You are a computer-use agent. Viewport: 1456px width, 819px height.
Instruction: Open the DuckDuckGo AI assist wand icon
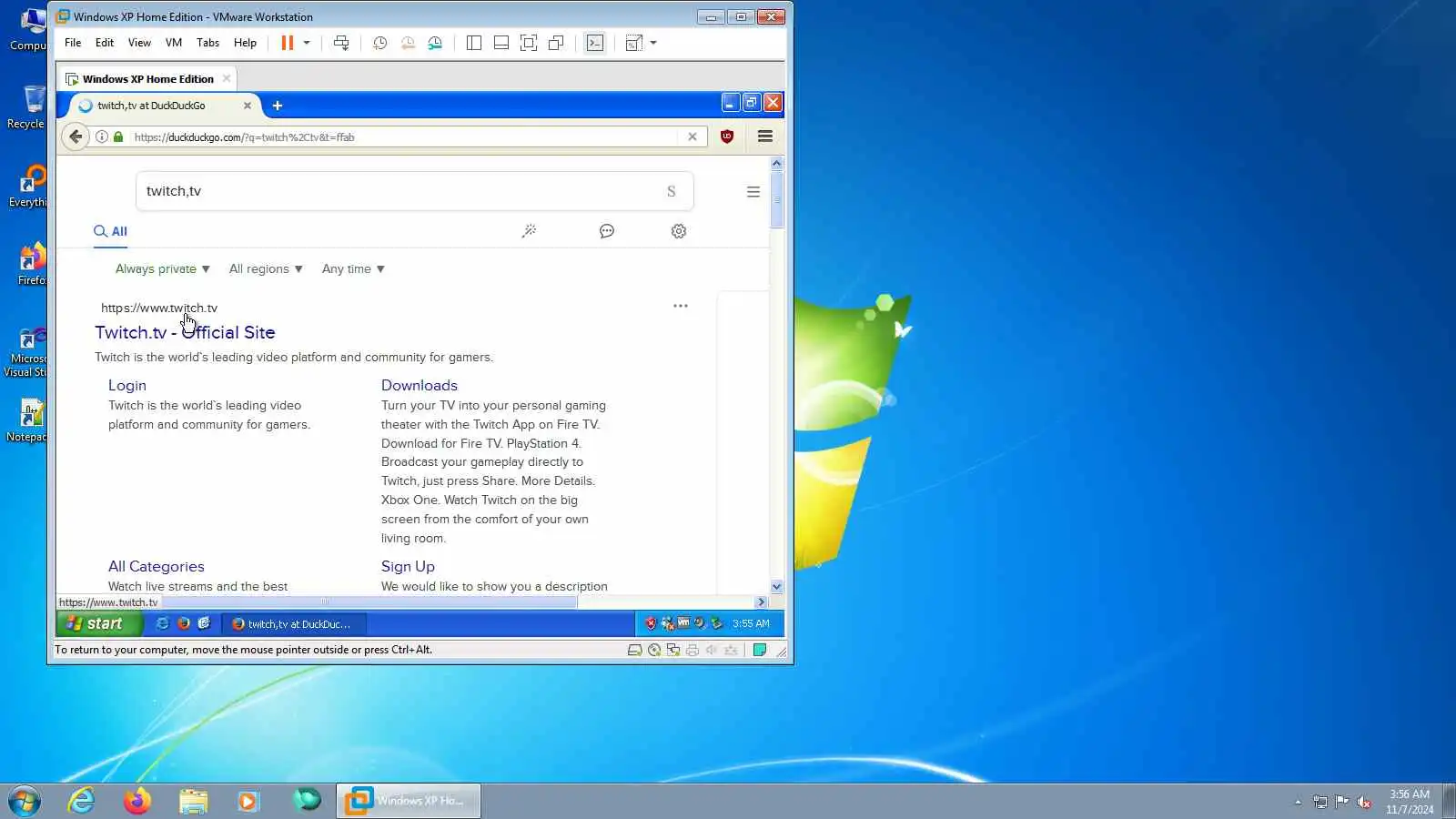pyautogui.click(x=529, y=231)
